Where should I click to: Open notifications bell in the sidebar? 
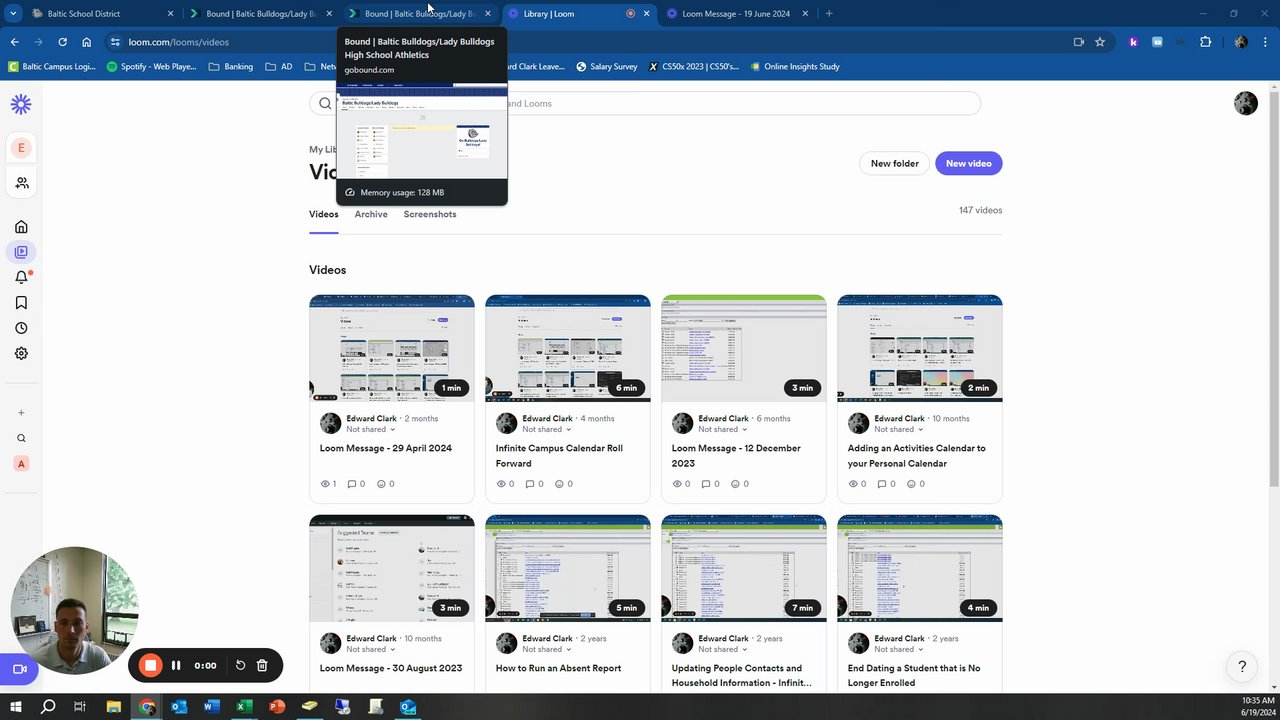(x=21, y=278)
